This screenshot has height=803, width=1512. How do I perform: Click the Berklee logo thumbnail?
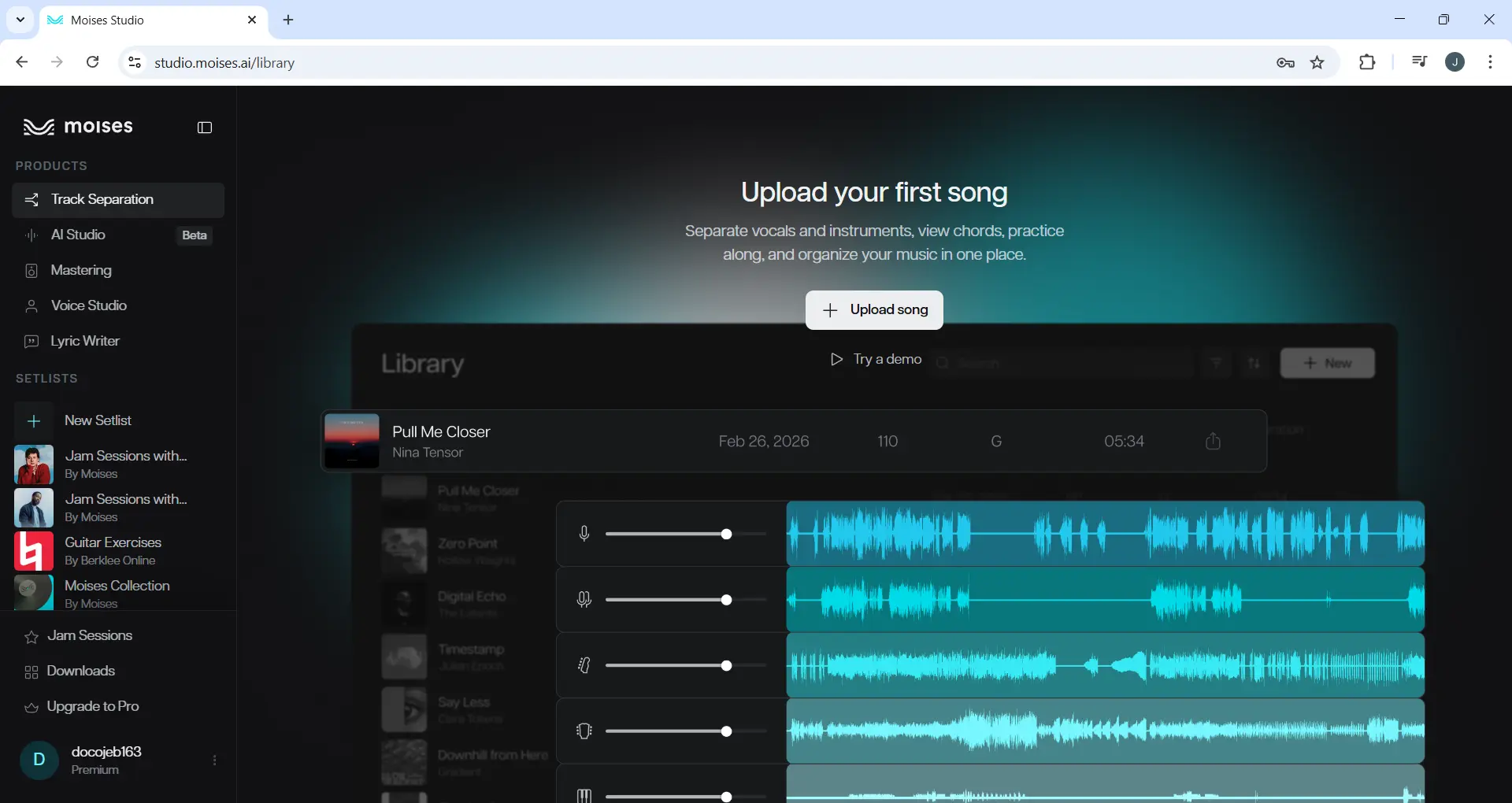coord(34,551)
